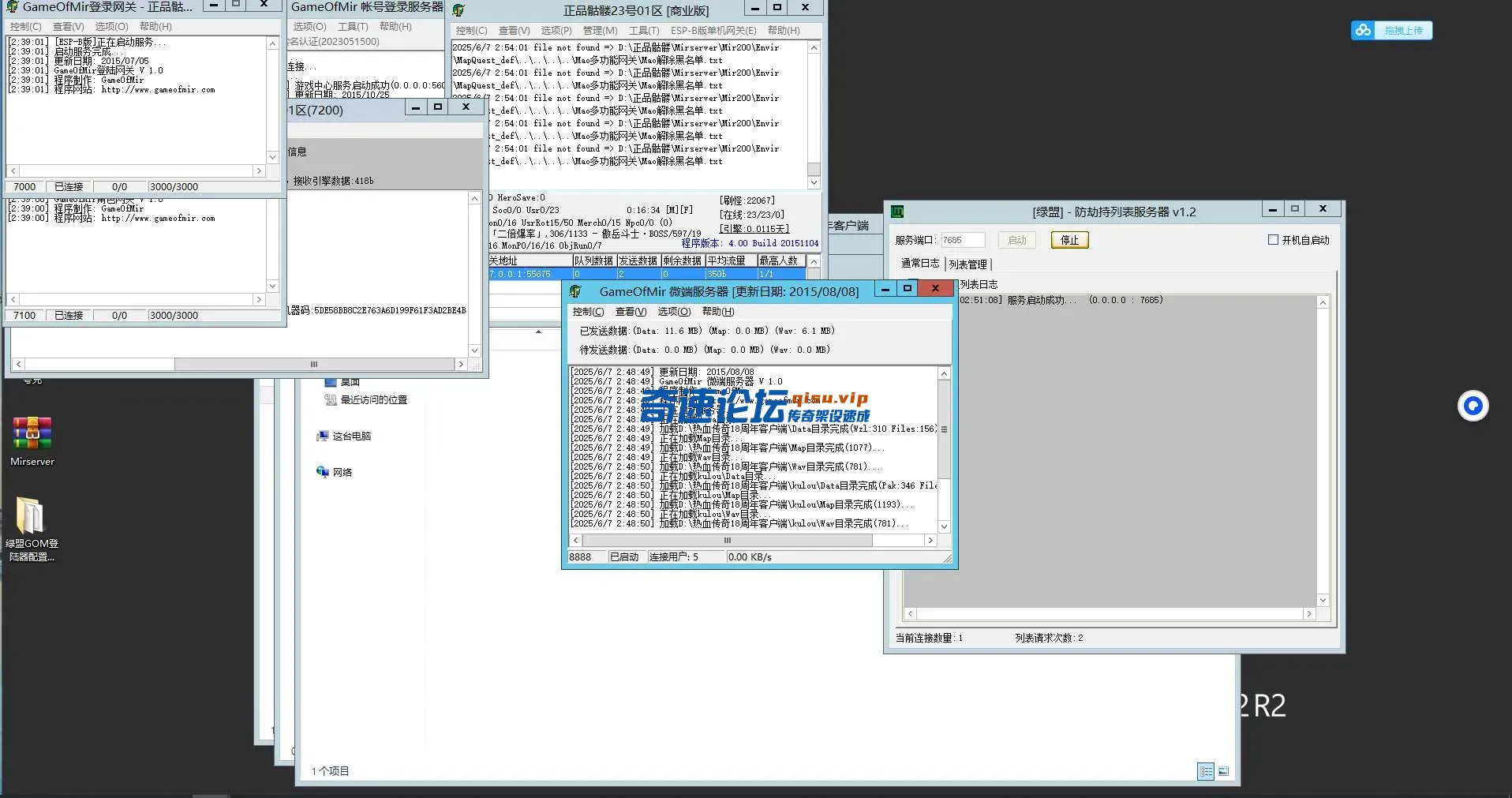Select the 这台电脑 computer icon in explorer sidebar

tap(322, 436)
